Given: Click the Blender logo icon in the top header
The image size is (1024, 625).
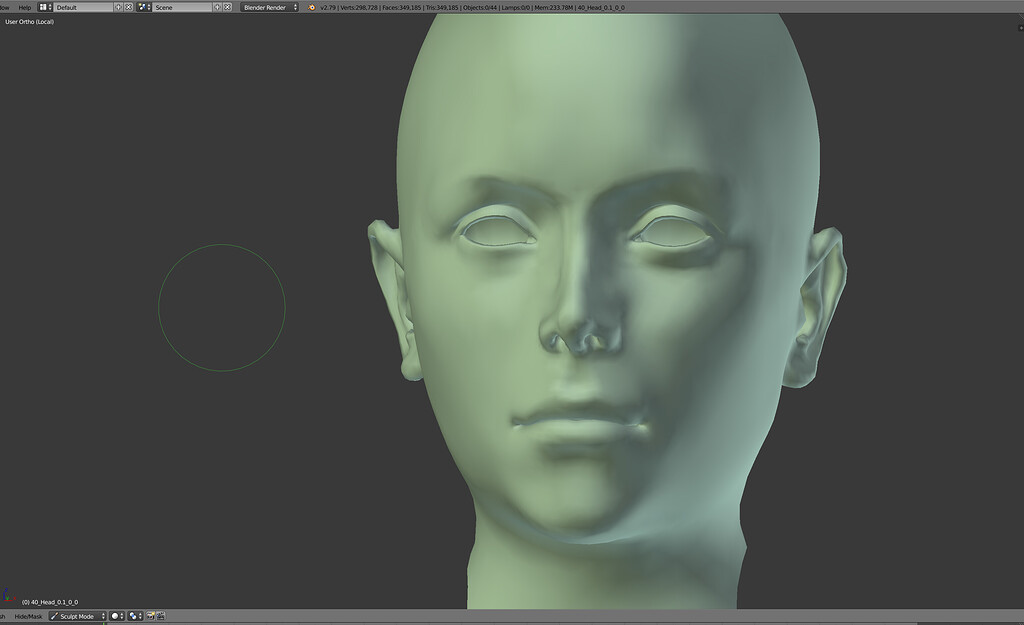Looking at the screenshot, I should click(x=312, y=7).
